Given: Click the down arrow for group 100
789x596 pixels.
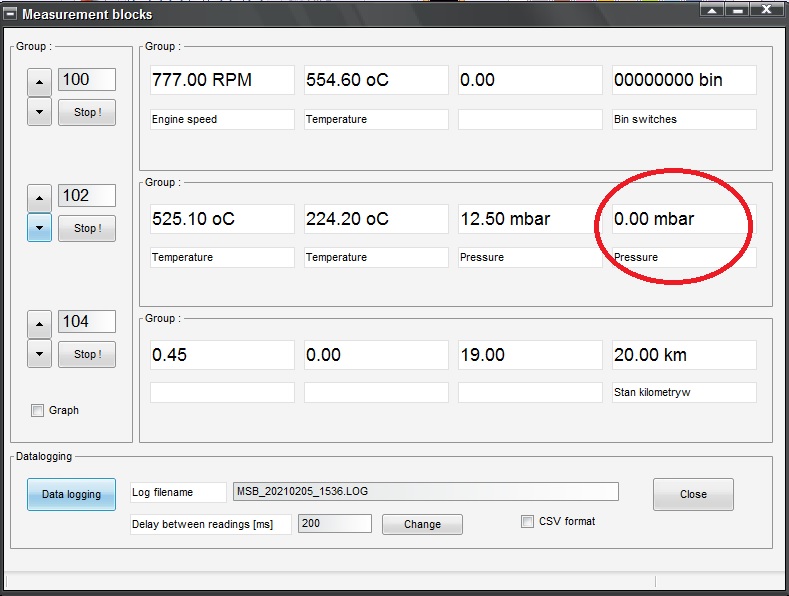Looking at the screenshot, I should (39, 111).
